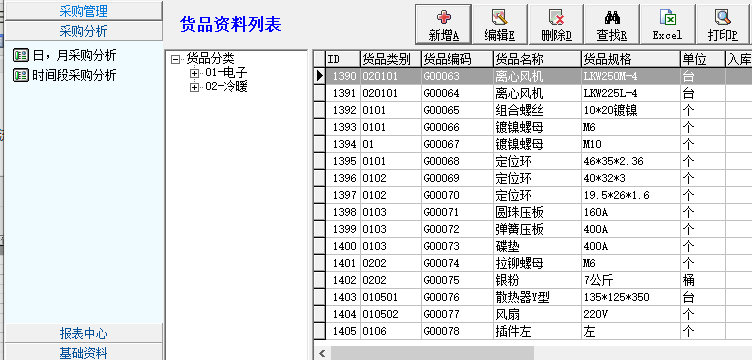Click the 19.5*26*1.6 specification cell
The width and height of the screenshot is (752, 360).
click(631, 195)
